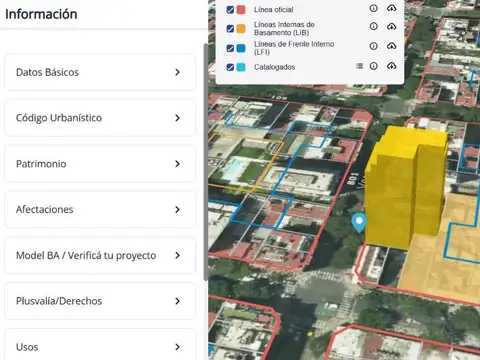Image resolution: width=480 pixels, height=360 pixels.
Task: Disable the Catalogados layer checkbox
Action: click(230, 67)
